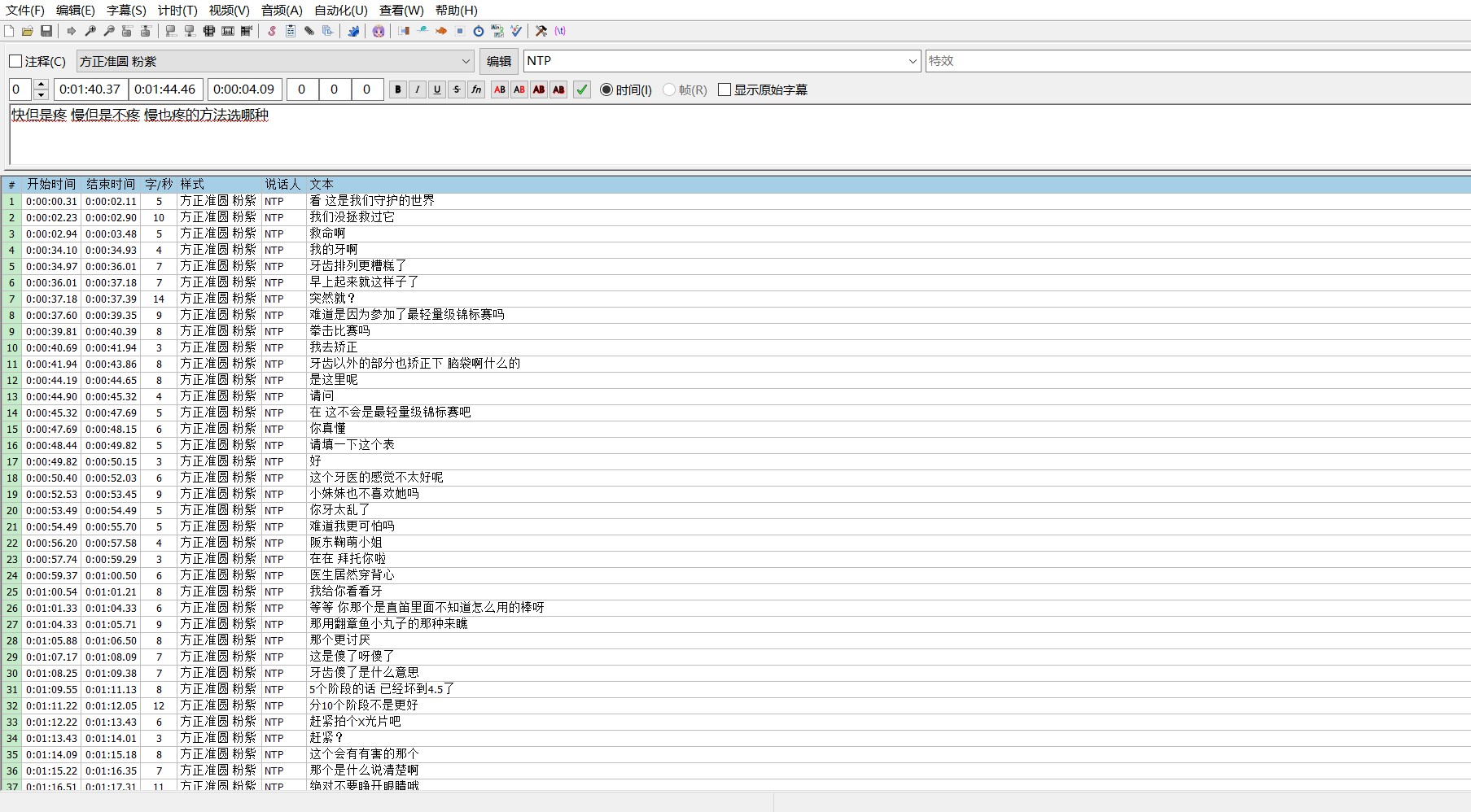Viewport: 1471px width, 812px height.
Task: Select subtitle row 22 阪东鞠萌小姐
Action: pyautogui.click(x=736, y=543)
